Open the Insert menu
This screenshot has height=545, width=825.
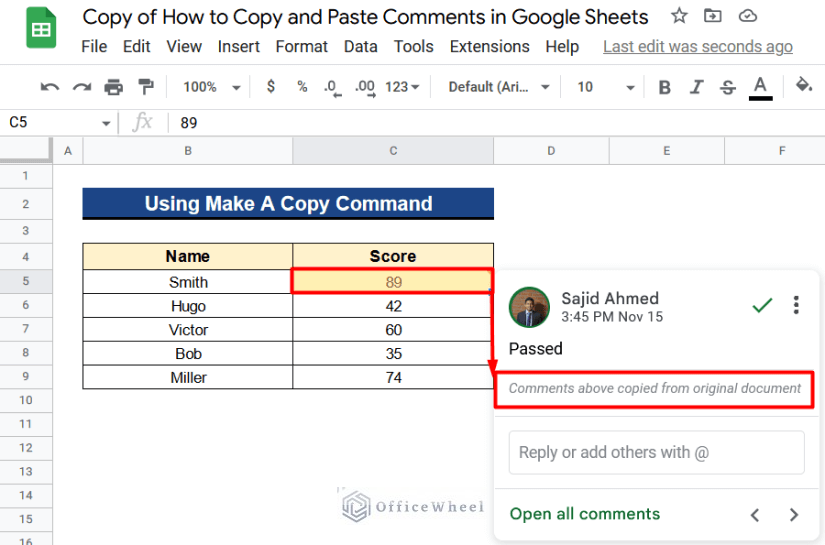point(239,46)
